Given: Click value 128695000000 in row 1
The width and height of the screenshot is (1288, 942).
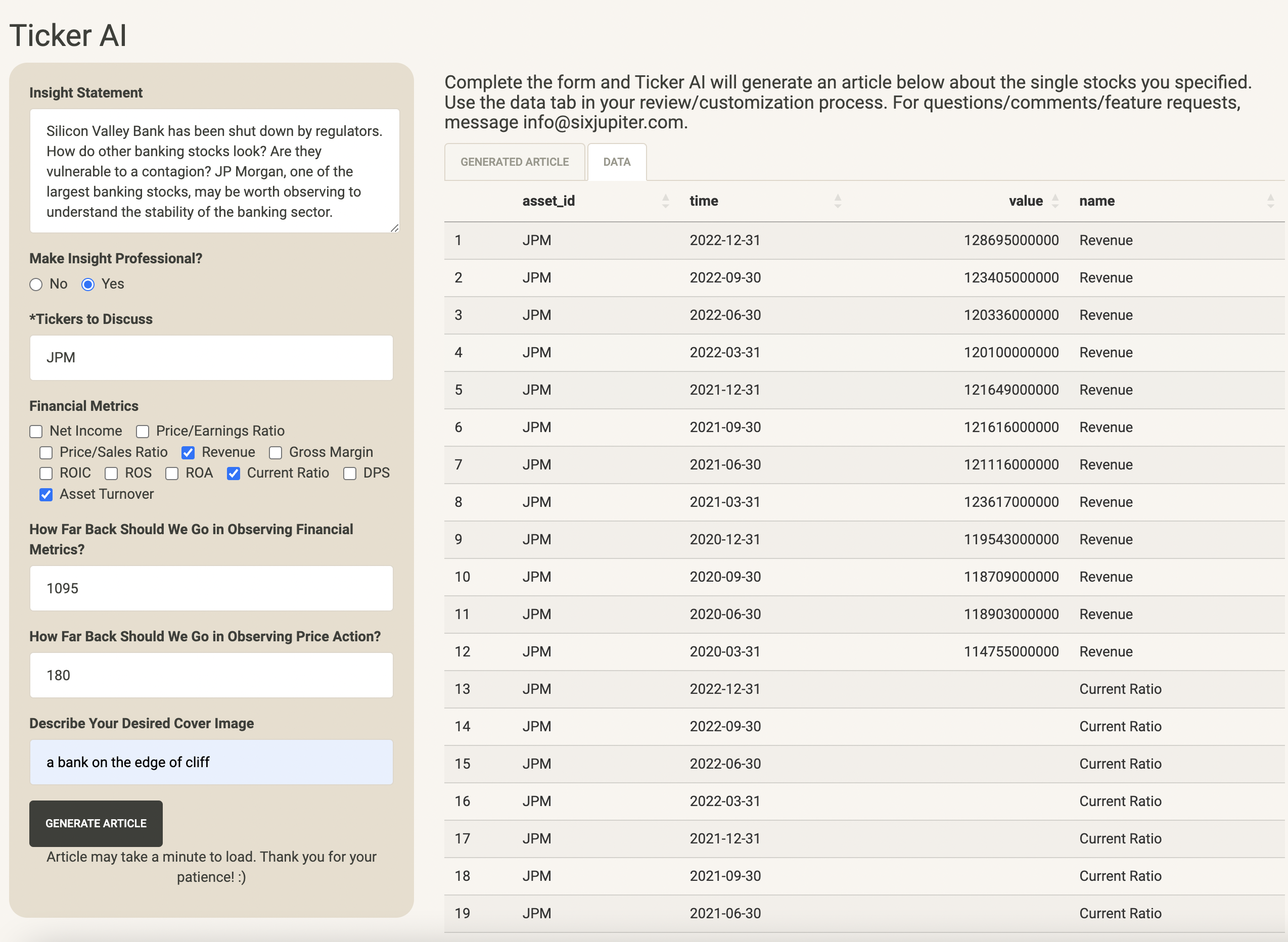Looking at the screenshot, I should [1011, 240].
